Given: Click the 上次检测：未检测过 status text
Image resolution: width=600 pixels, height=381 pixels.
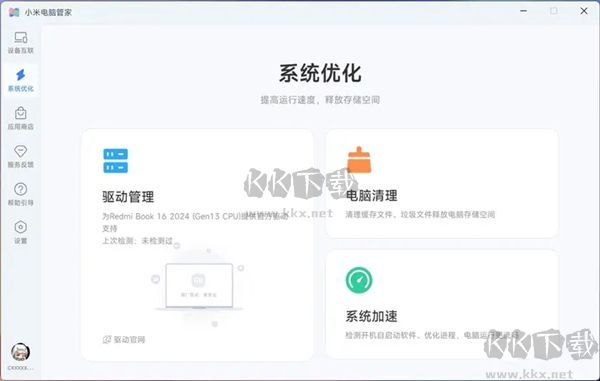Looking at the screenshot, I should click(x=138, y=241).
